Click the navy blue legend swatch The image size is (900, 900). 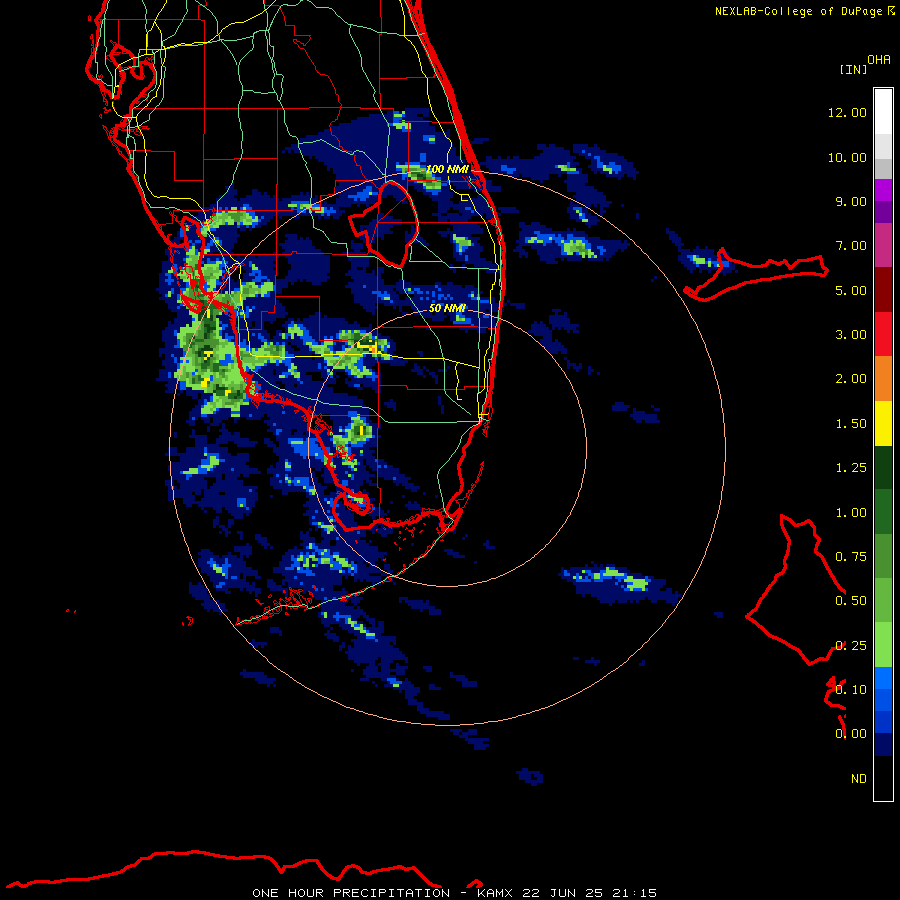(x=883, y=744)
